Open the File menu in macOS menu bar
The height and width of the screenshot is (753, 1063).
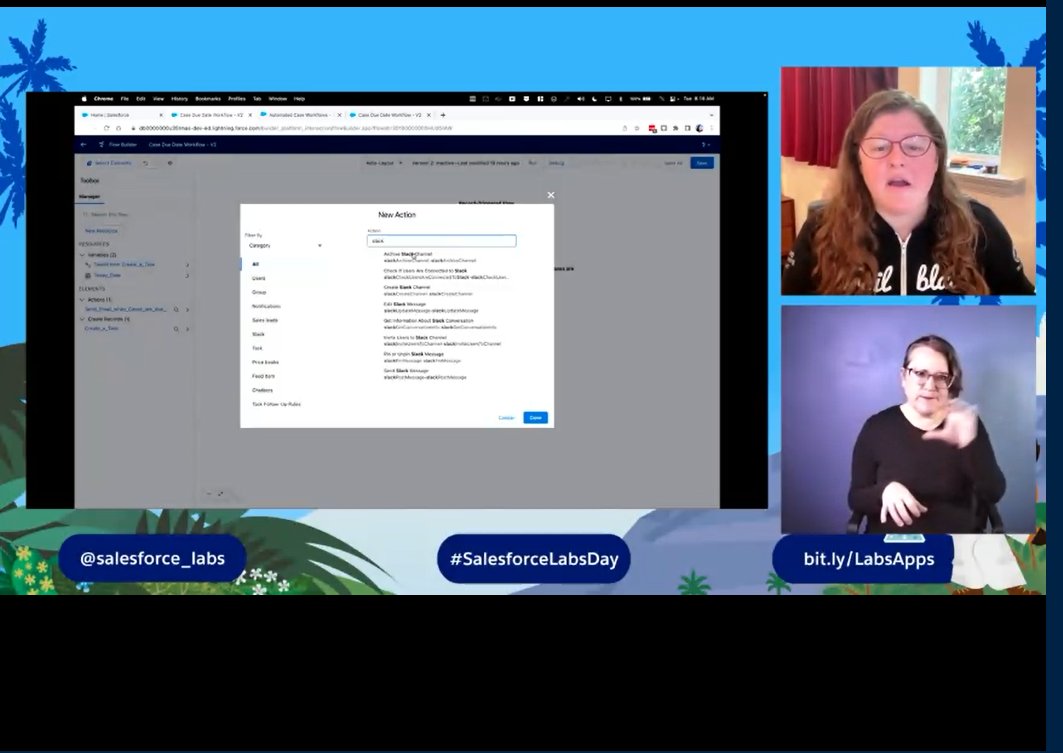(125, 99)
